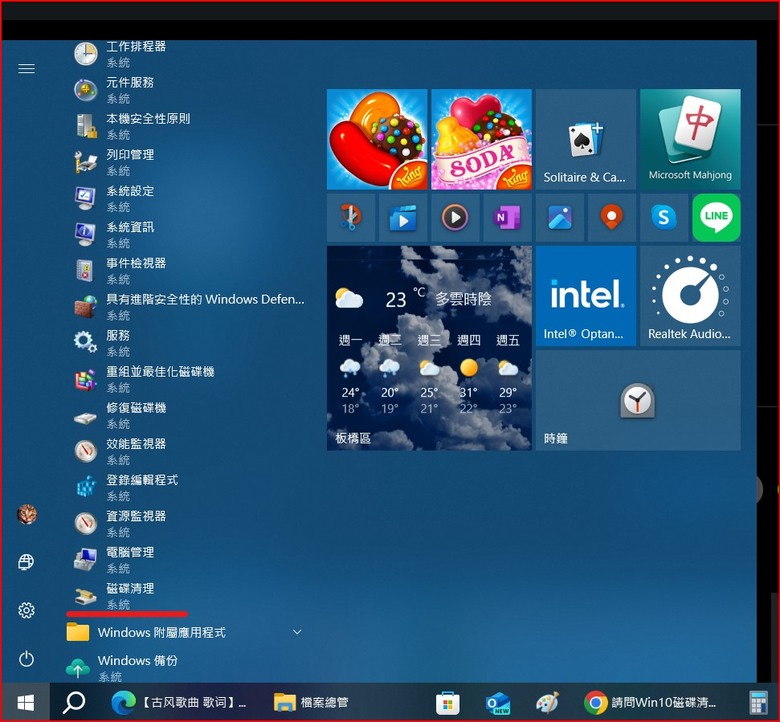Image resolution: width=780 pixels, height=722 pixels.
Task: Open Settings gear in Start sidebar
Action: click(26, 610)
